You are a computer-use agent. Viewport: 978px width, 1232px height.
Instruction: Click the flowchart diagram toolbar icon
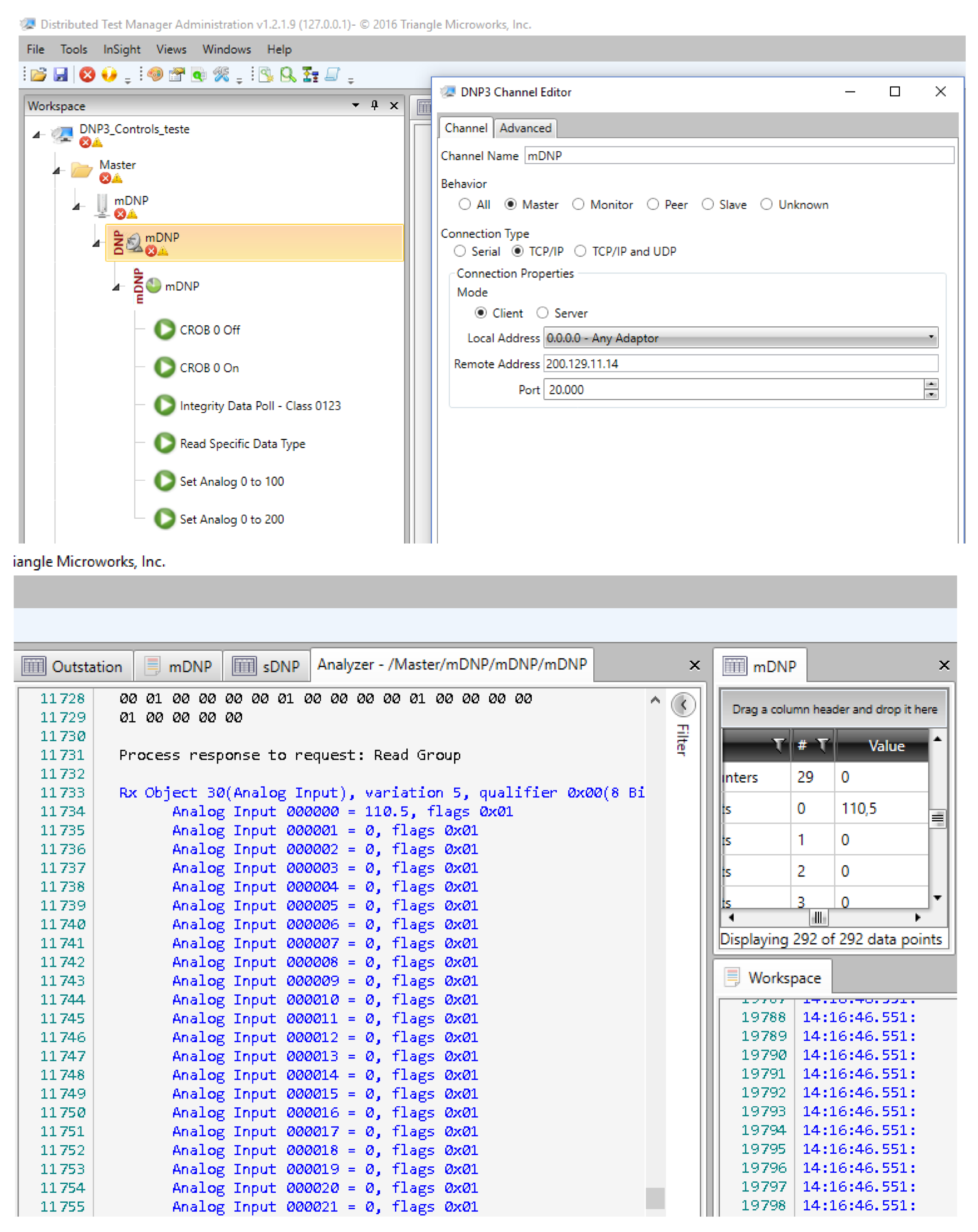point(311,75)
